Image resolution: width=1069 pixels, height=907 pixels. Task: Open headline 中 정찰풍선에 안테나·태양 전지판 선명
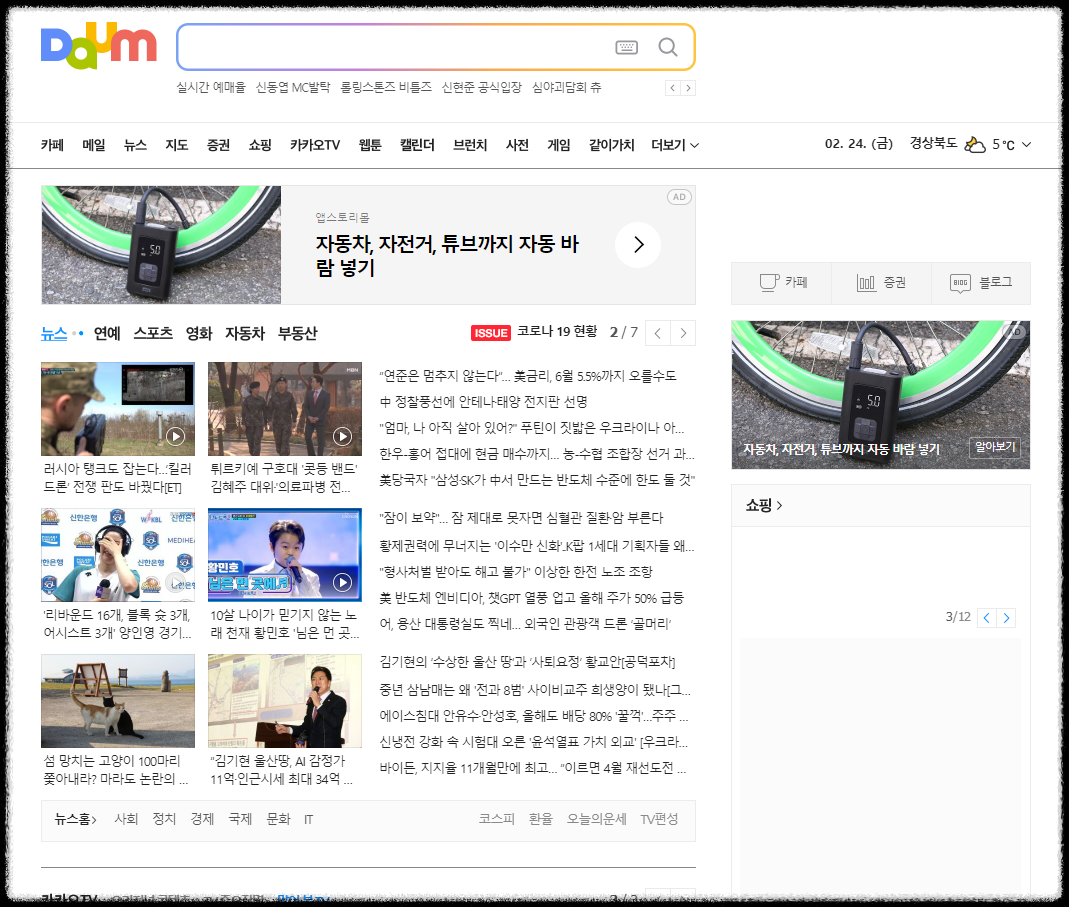(483, 402)
